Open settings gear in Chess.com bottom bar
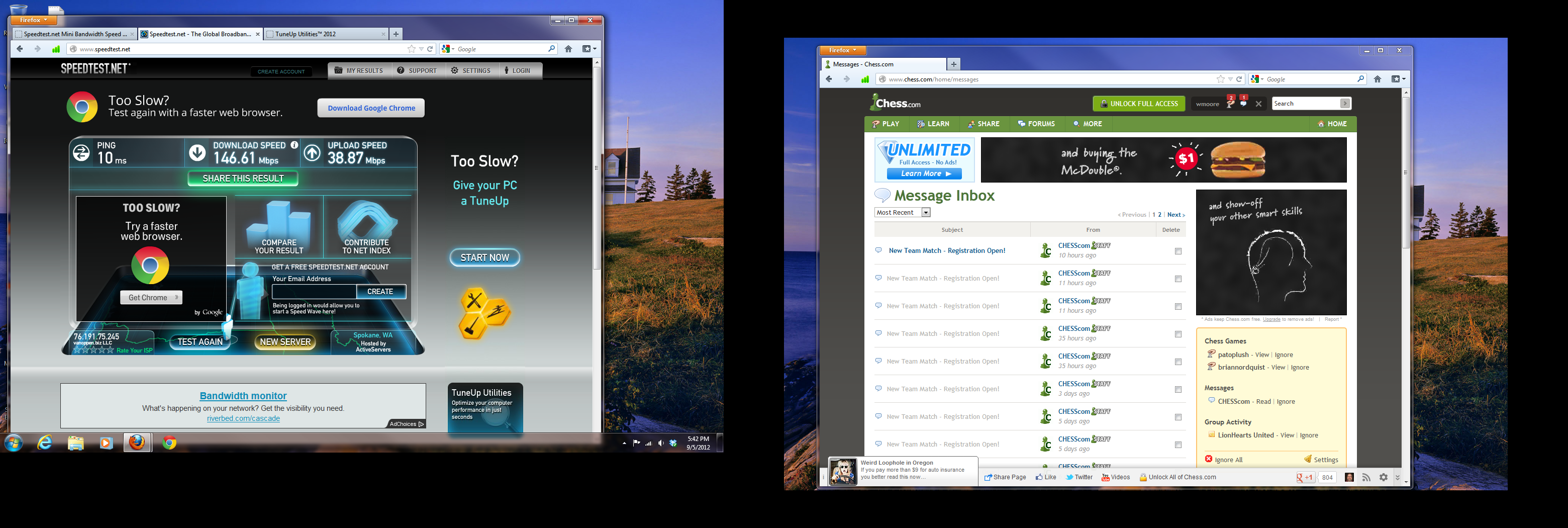This screenshot has width=1568, height=528. pos(1384,477)
